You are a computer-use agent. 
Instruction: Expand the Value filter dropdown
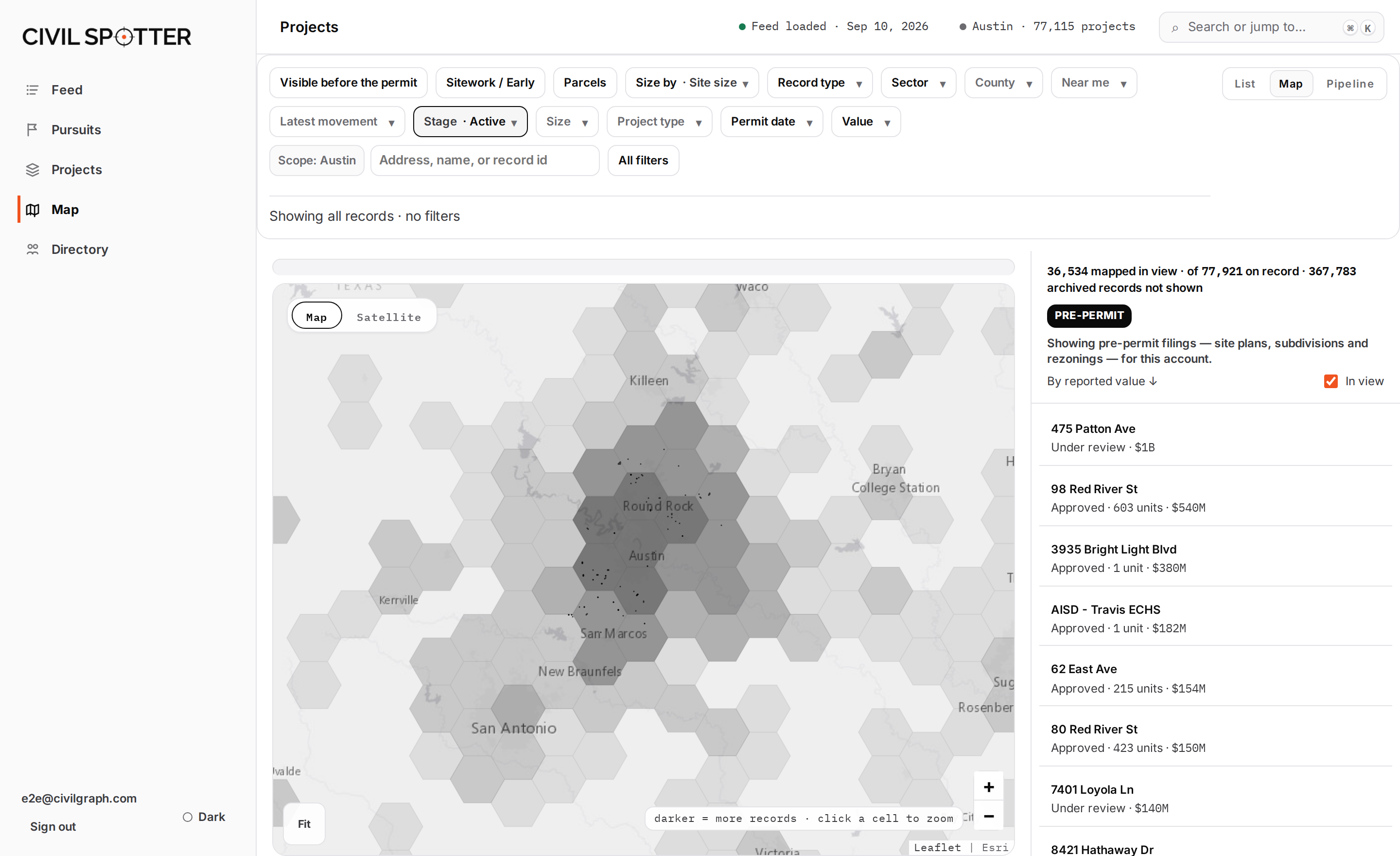865,122
